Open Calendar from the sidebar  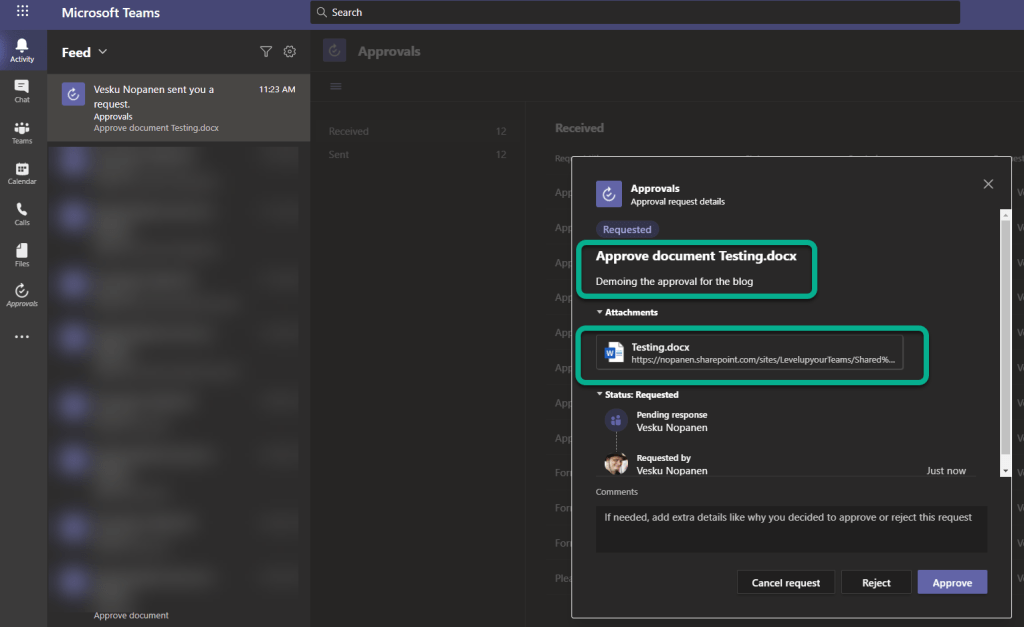click(22, 173)
